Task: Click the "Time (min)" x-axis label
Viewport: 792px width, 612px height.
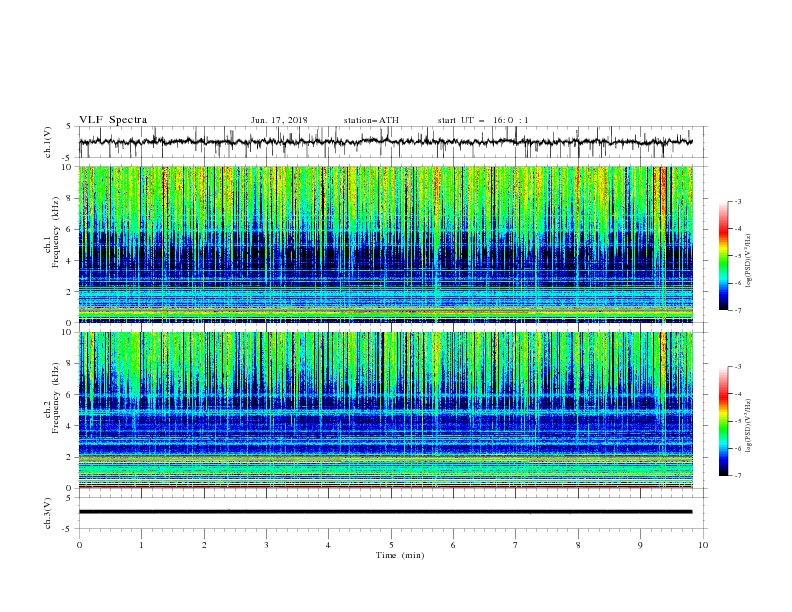Action: [x=400, y=555]
